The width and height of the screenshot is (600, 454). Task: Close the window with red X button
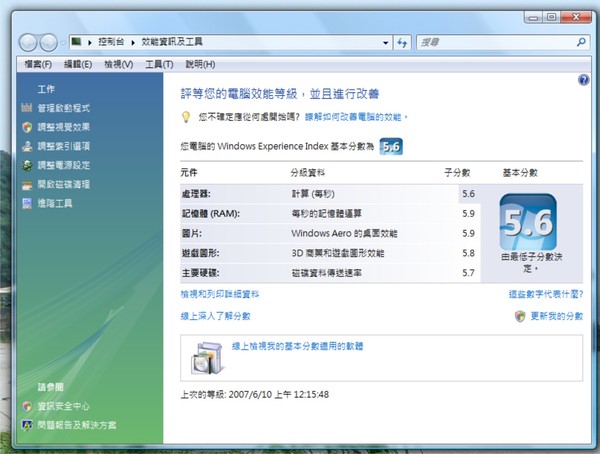point(575,17)
